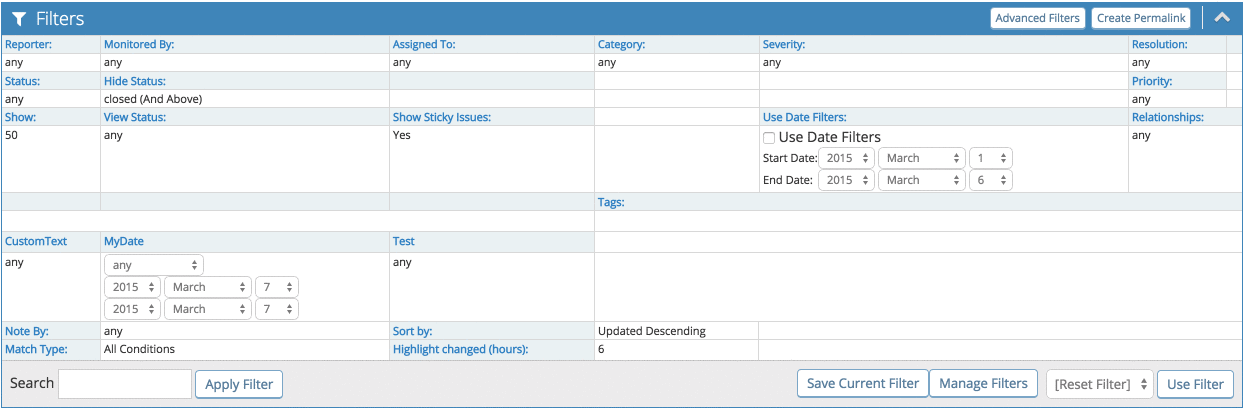Open the MyDate 'any' dropdown
Viewport: 1247px width, 413px height.
pos(154,265)
